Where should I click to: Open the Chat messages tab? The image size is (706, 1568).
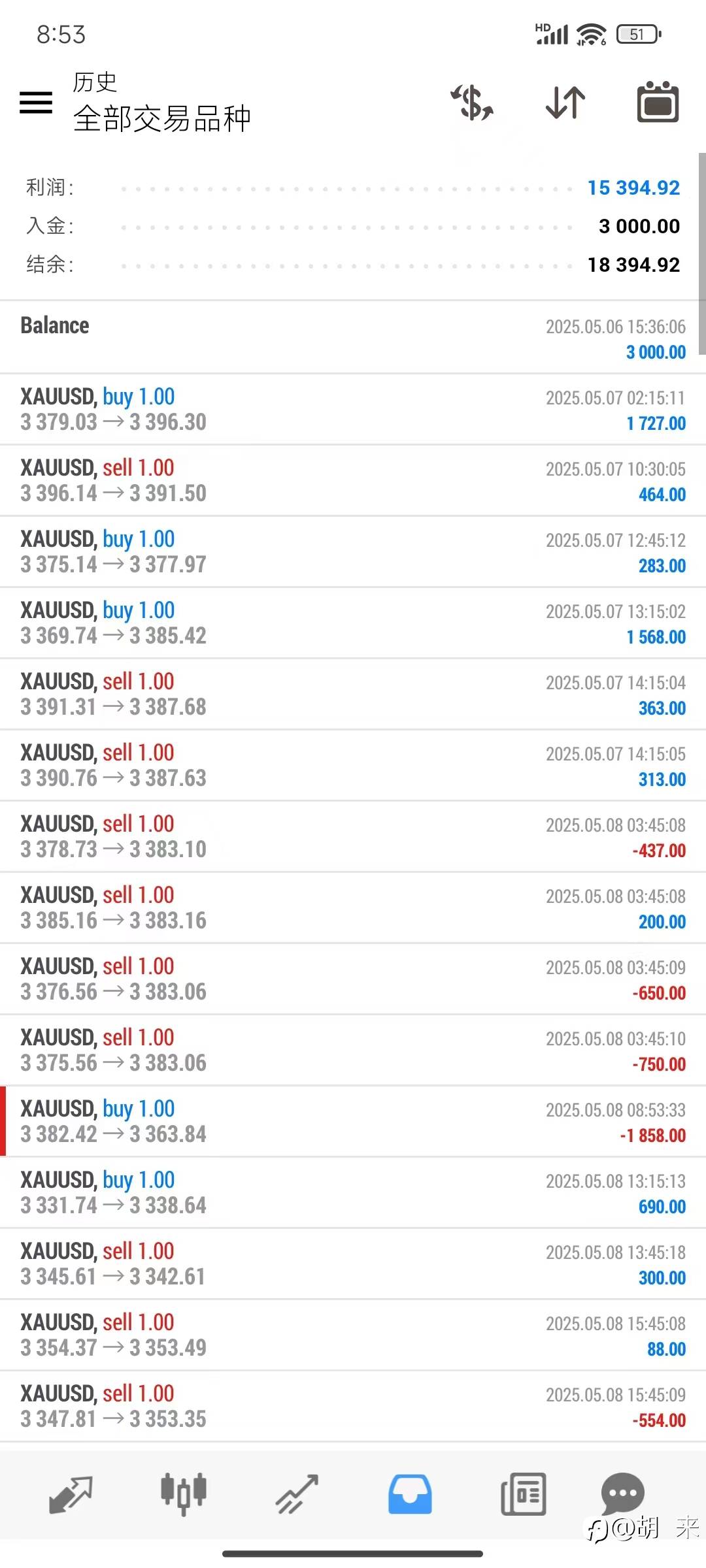(x=622, y=1493)
